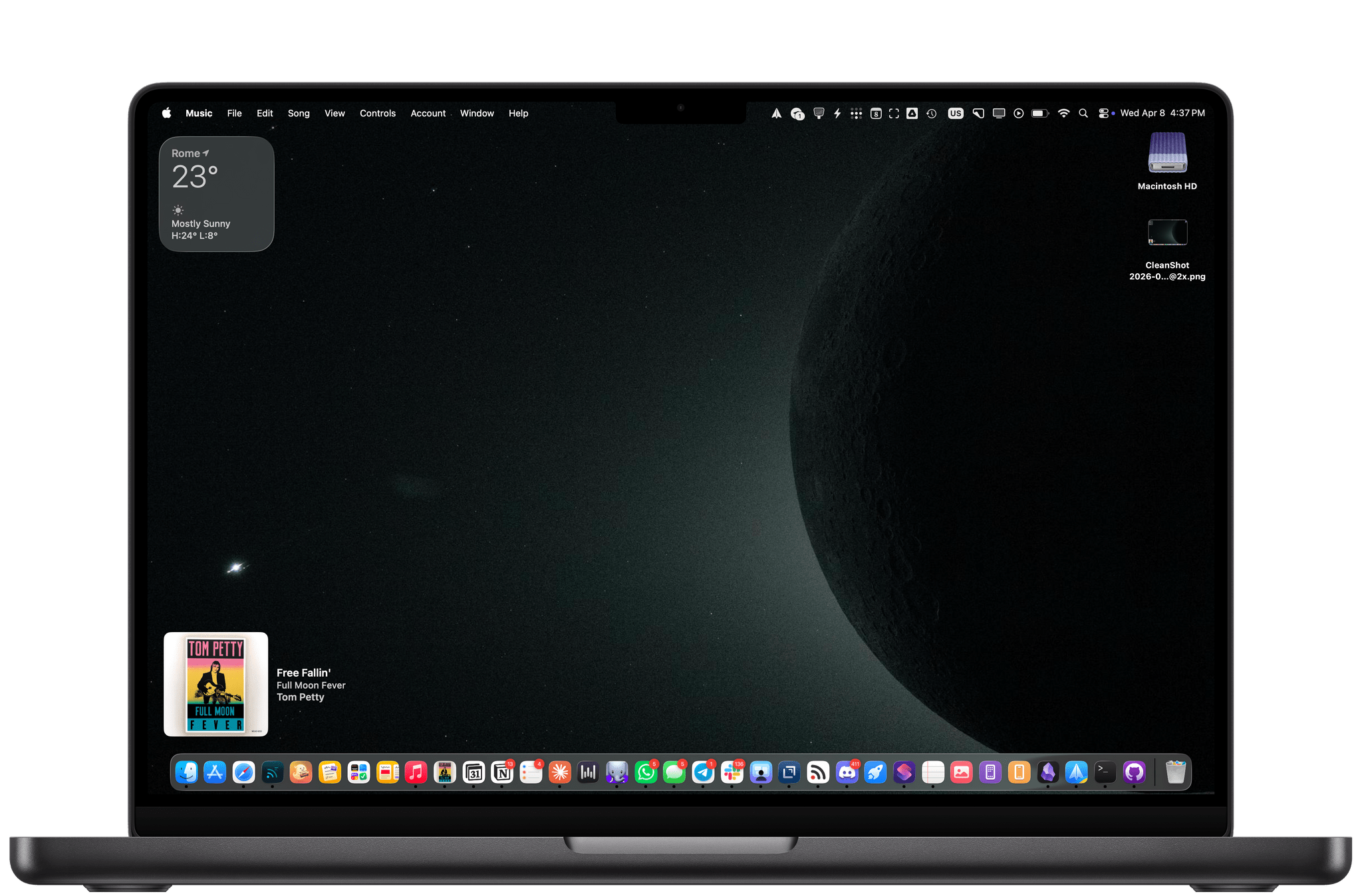Screen dimensions: 1362x896
Task: Click the date and time clock
Action: coord(1162,114)
